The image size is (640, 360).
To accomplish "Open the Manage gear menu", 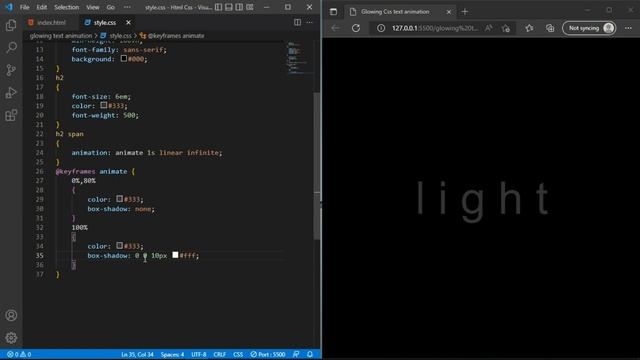I will point(11,338).
